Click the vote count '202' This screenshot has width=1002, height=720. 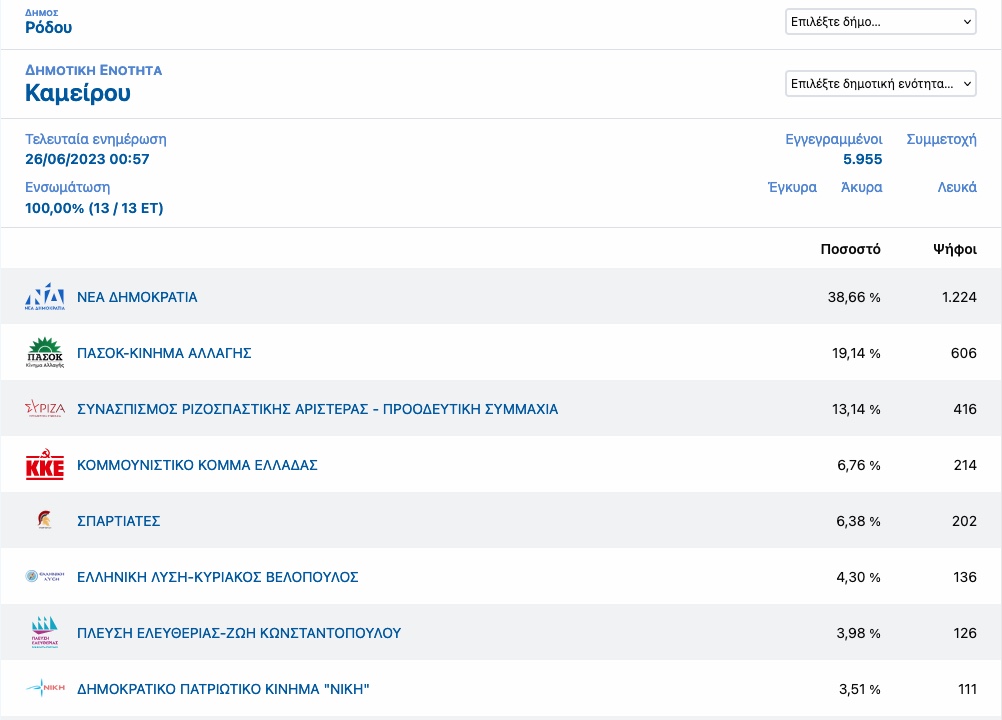964,521
